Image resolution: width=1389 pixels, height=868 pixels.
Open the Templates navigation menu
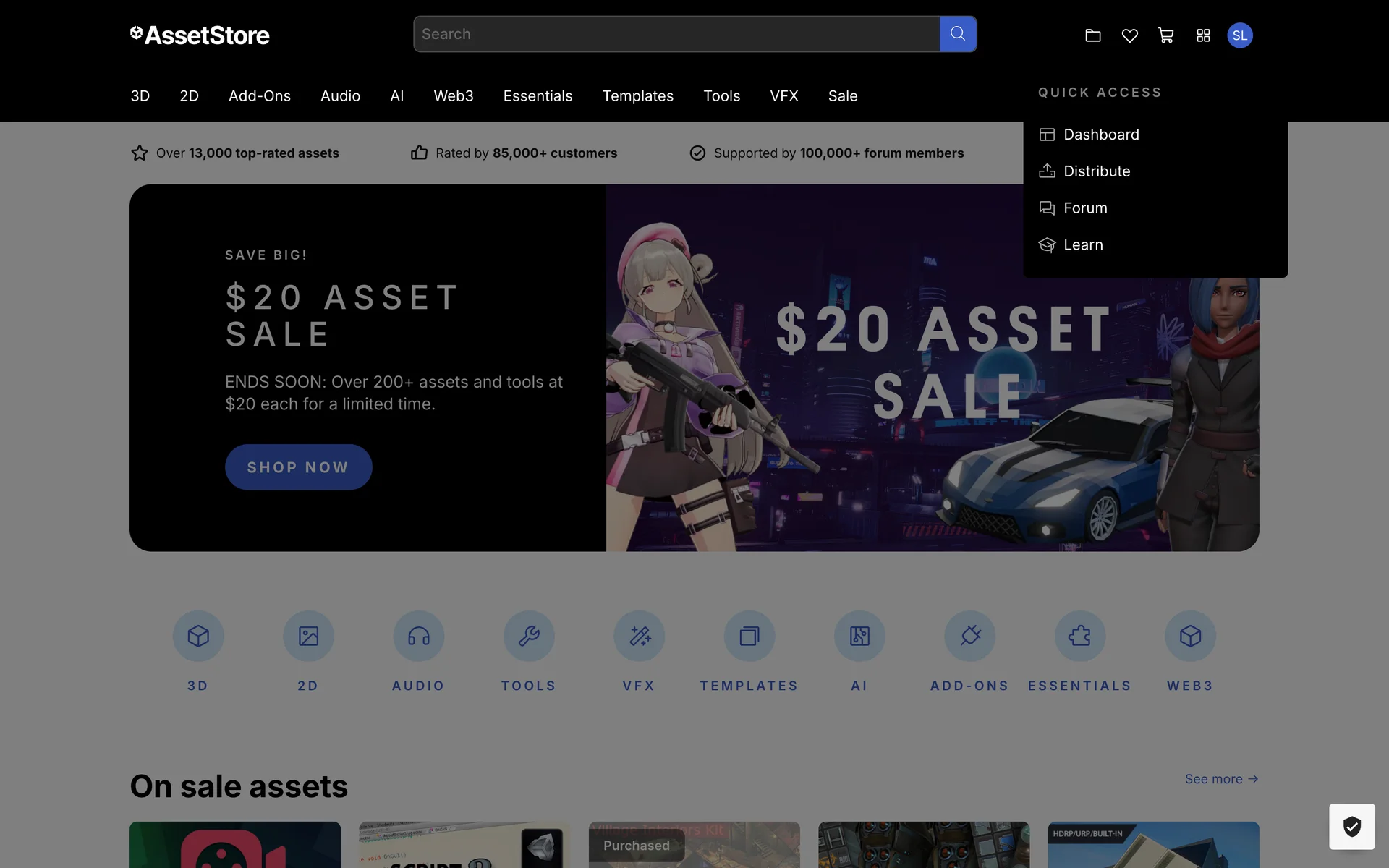click(x=637, y=96)
